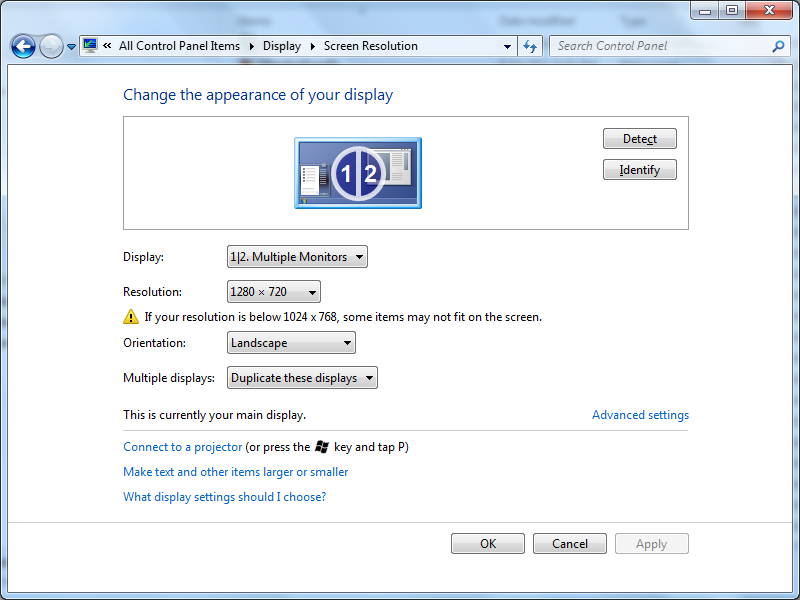Open Multiple displays dropdown, Duplicate these displays
800x600 pixels.
302,378
